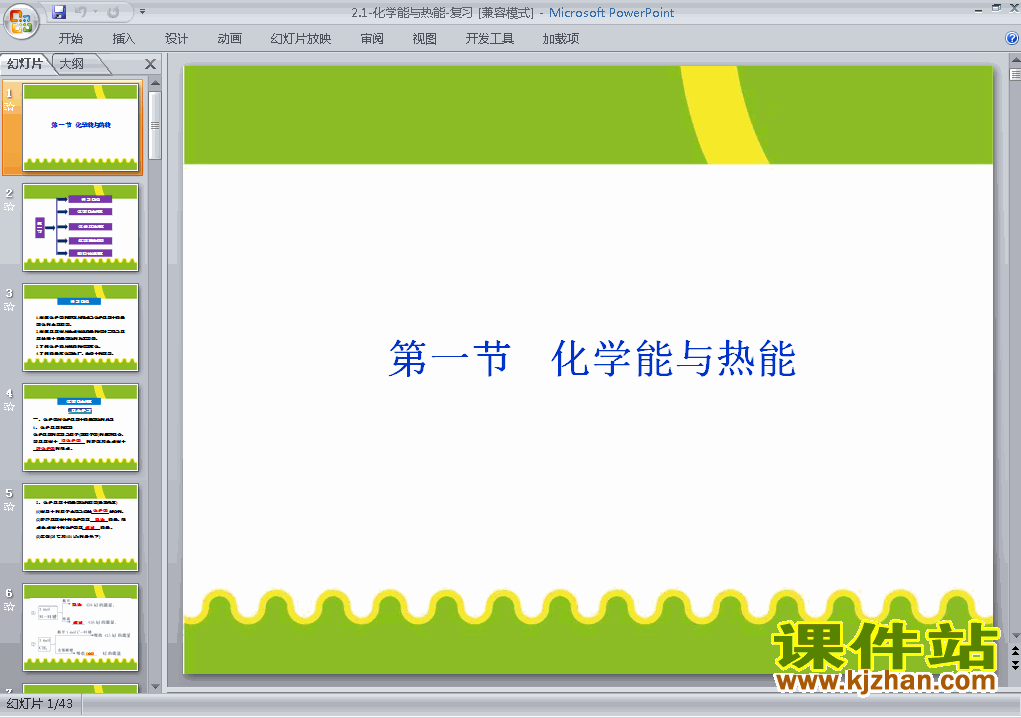This screenshot has width=1021, height=718.
Task: Minimize the PowerPoint window
Action: [x=978, y=10]
